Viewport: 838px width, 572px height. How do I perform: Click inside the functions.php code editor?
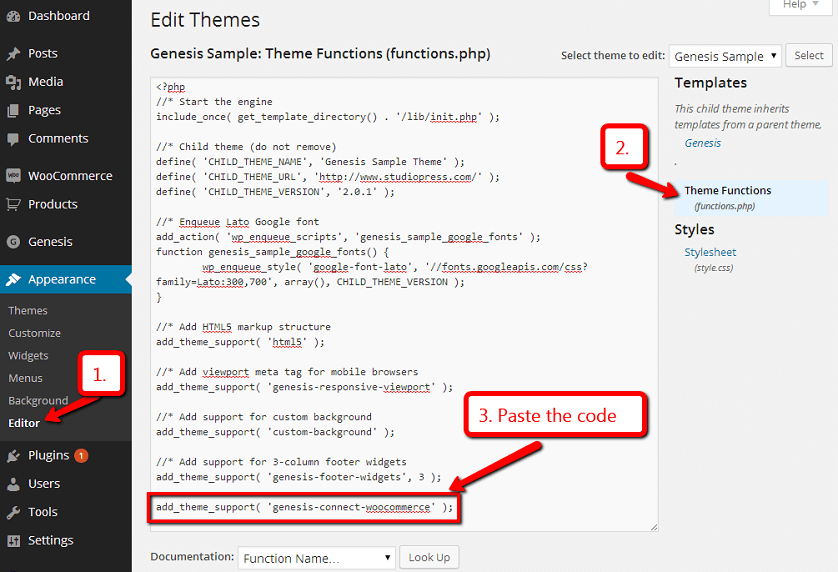click(x=404, y=305)
